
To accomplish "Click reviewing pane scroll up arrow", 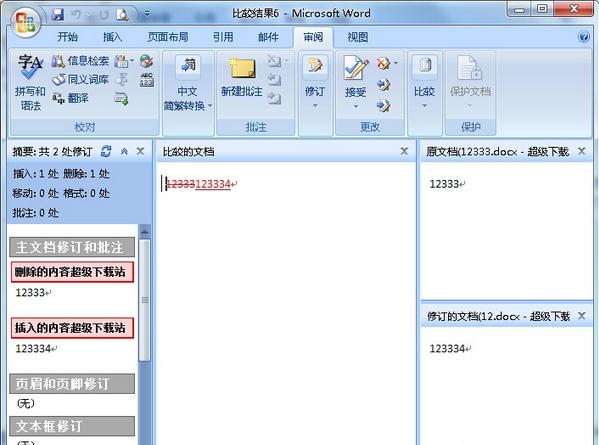I will coord(144,231).
